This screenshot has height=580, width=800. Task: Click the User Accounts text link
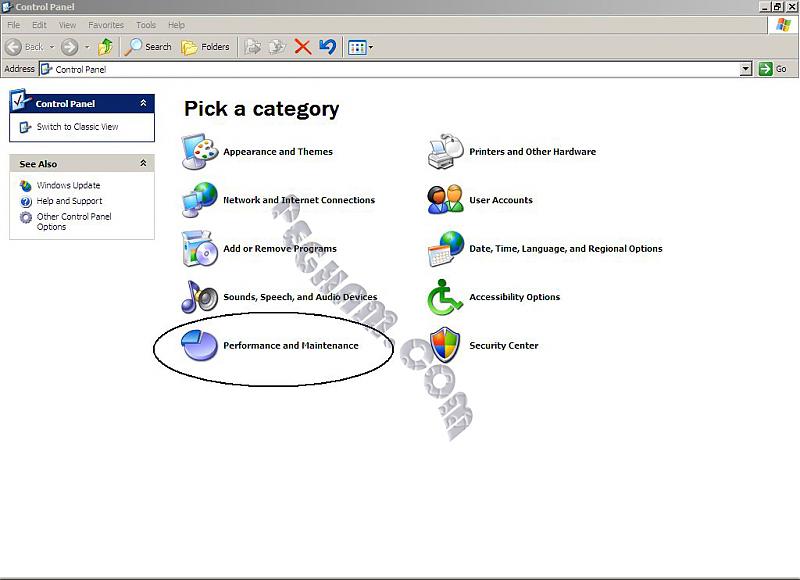click(501, 200)
